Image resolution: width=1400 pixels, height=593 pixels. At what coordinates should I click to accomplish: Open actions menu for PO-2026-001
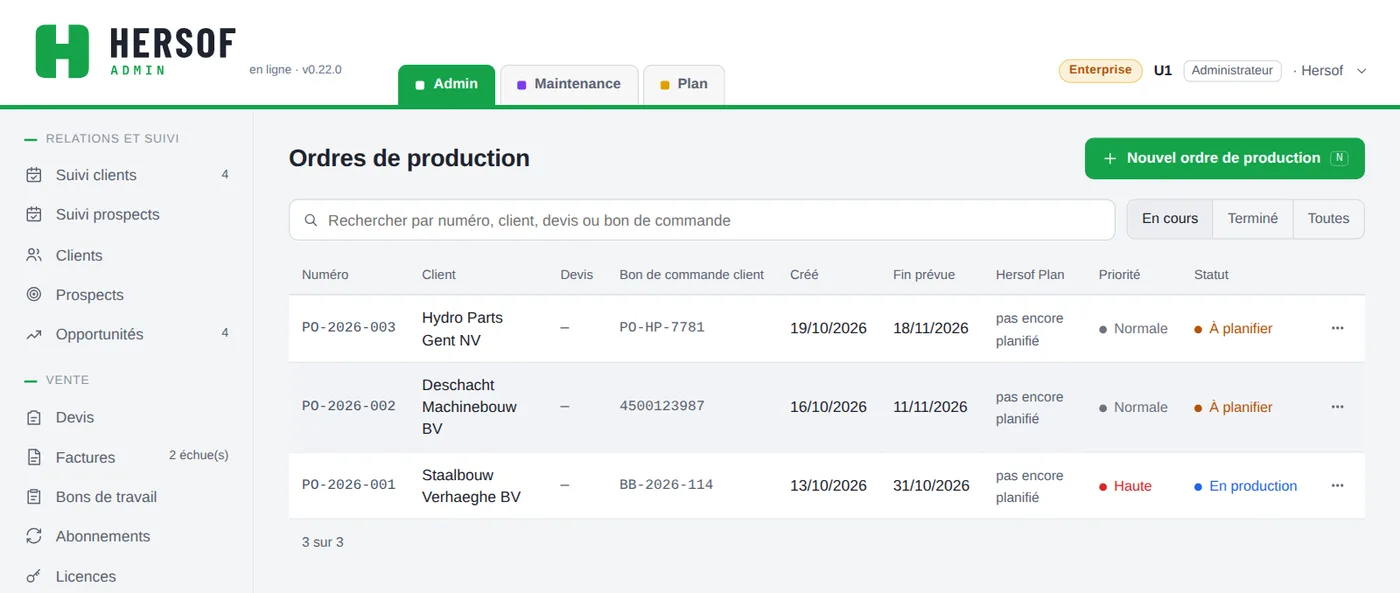pos(1337,486)
